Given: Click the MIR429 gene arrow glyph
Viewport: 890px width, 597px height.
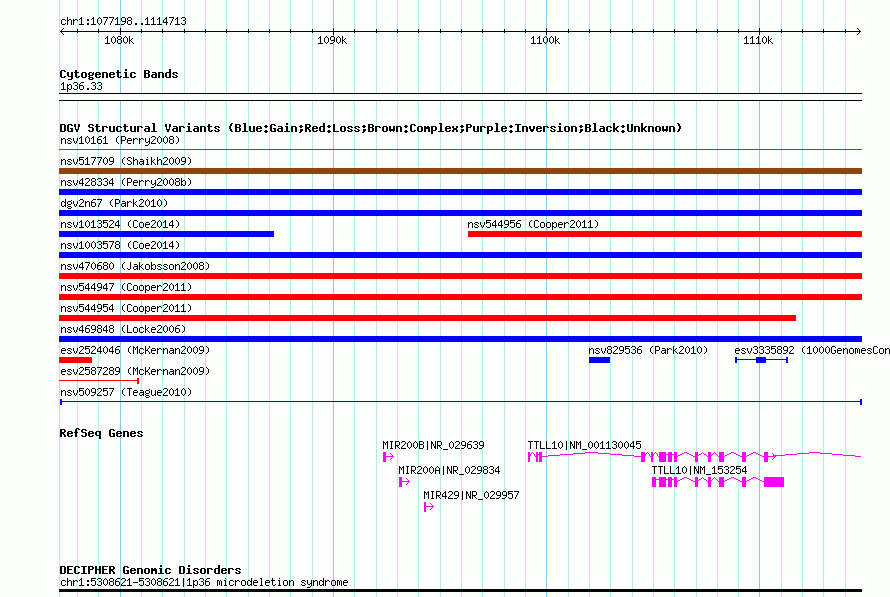Looking at the screenshot, I should click(x=429, y=507).
